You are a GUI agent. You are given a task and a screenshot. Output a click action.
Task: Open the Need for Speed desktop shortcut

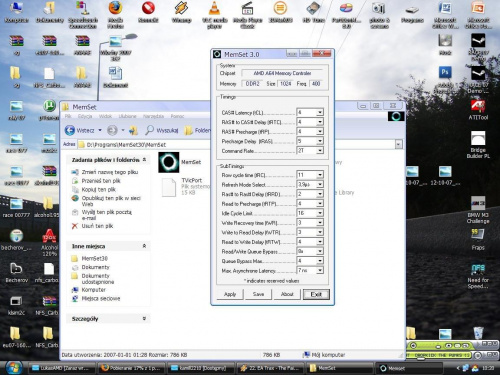coord(478,276)
